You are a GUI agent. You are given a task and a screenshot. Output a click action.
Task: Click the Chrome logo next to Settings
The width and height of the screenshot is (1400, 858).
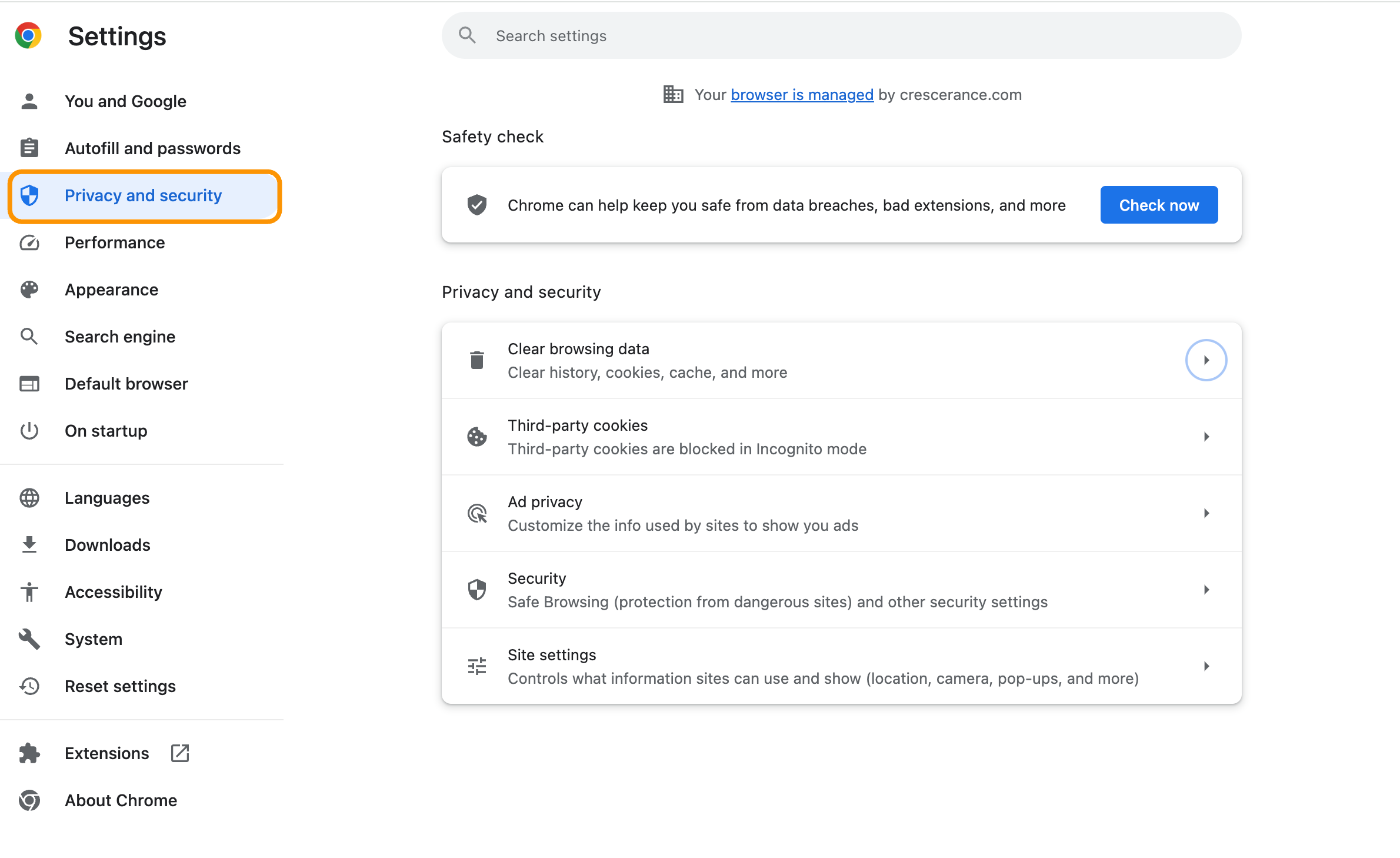coord(28,36)
